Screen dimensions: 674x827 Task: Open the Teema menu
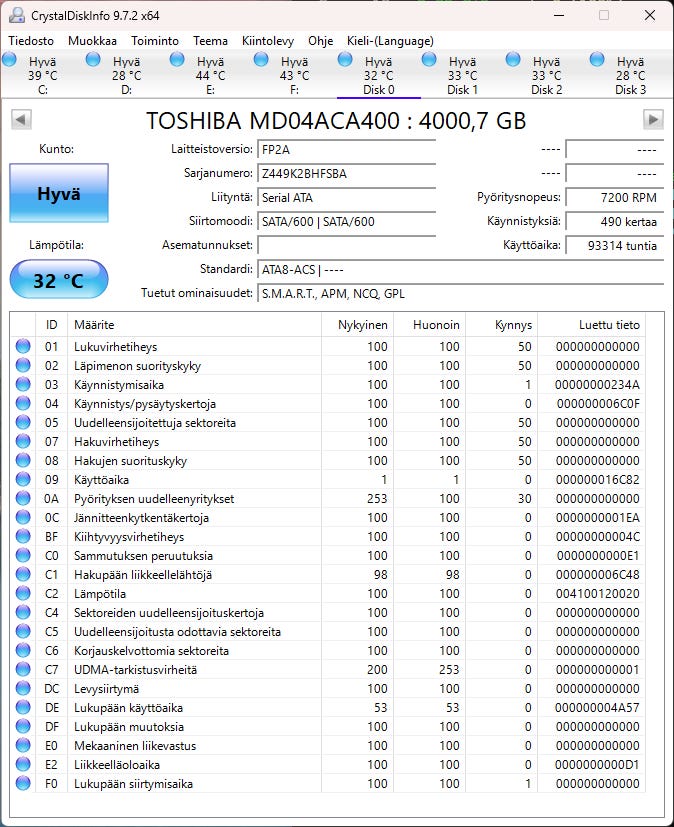point(210,41)
